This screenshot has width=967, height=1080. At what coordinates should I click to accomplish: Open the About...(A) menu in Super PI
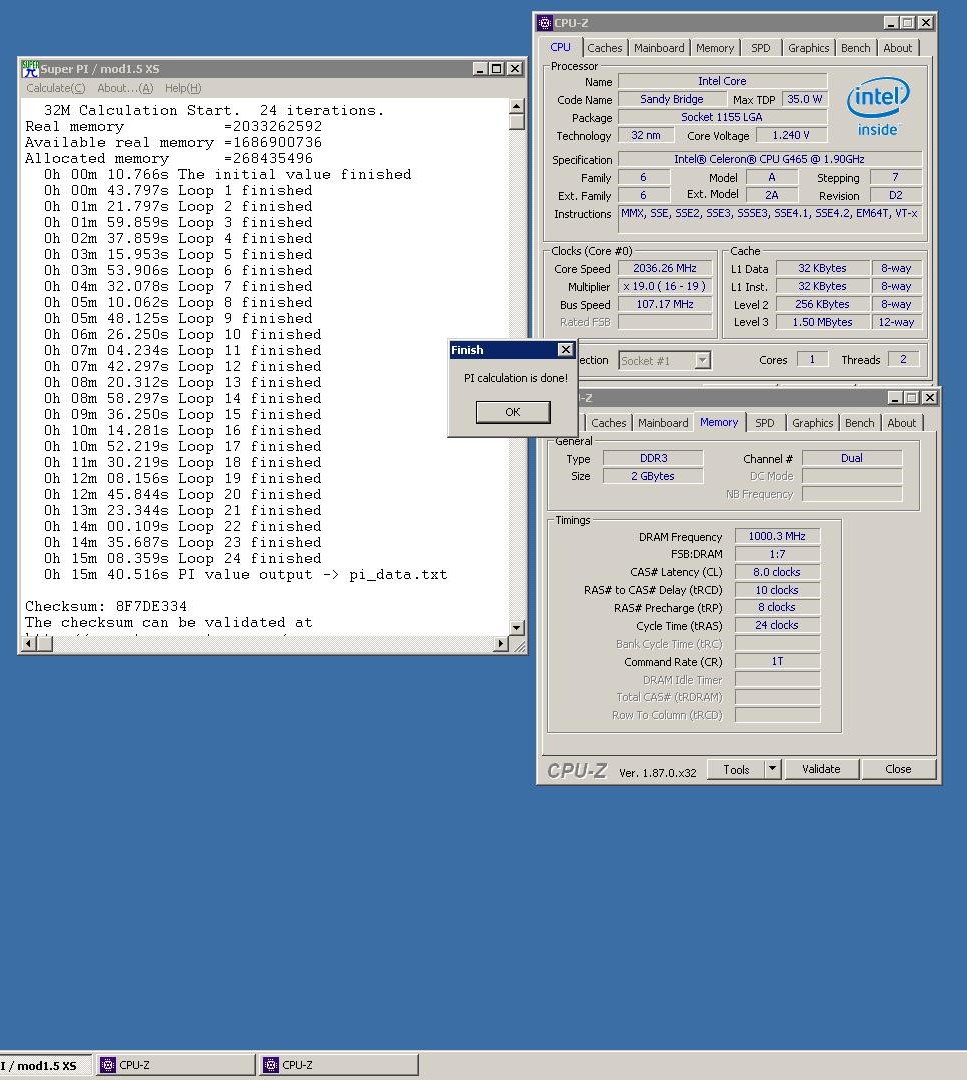[x=125, y=88]
